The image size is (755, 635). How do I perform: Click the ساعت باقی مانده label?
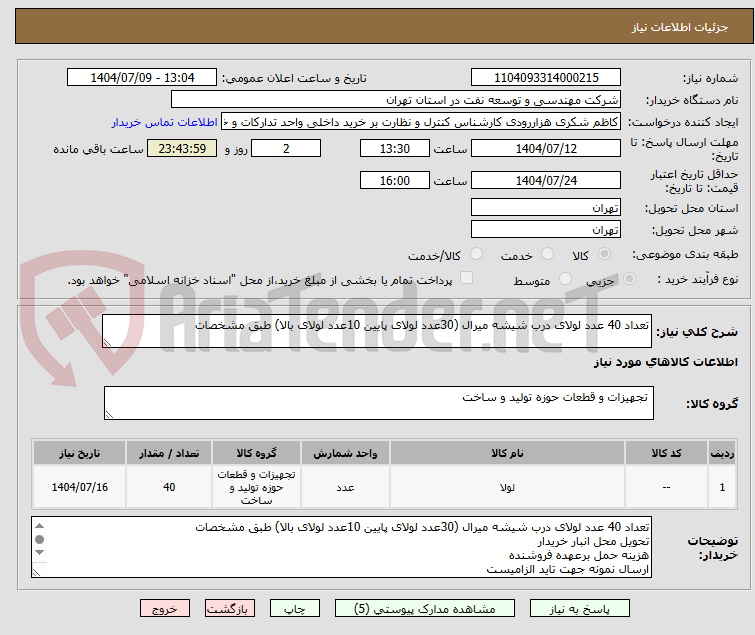(98, 149)
